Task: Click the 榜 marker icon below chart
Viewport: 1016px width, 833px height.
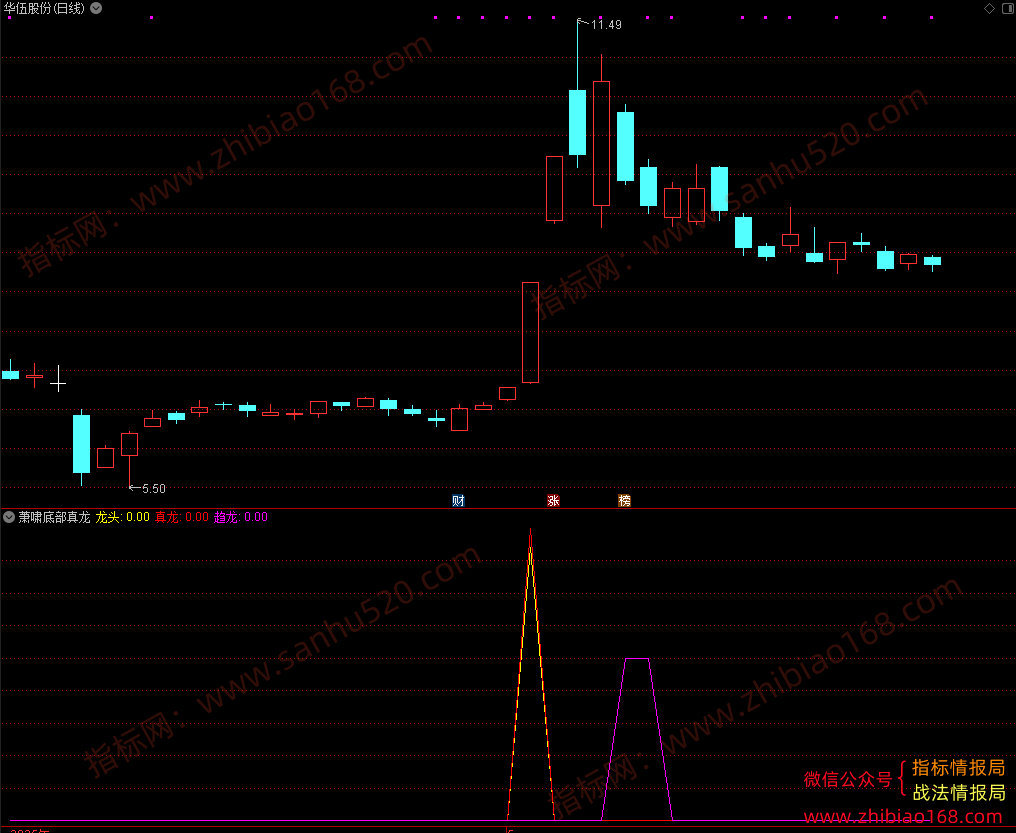Action: click(624, 500)
